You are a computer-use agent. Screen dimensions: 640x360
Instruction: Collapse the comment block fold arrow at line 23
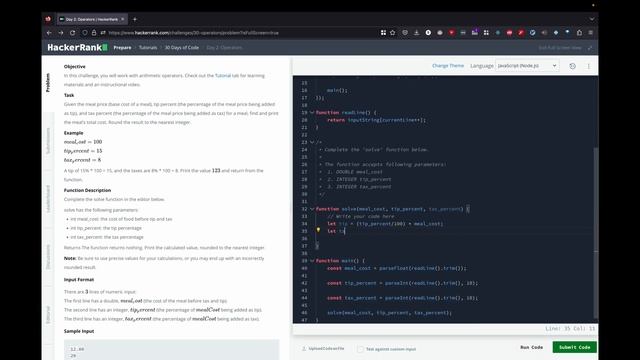312,142
